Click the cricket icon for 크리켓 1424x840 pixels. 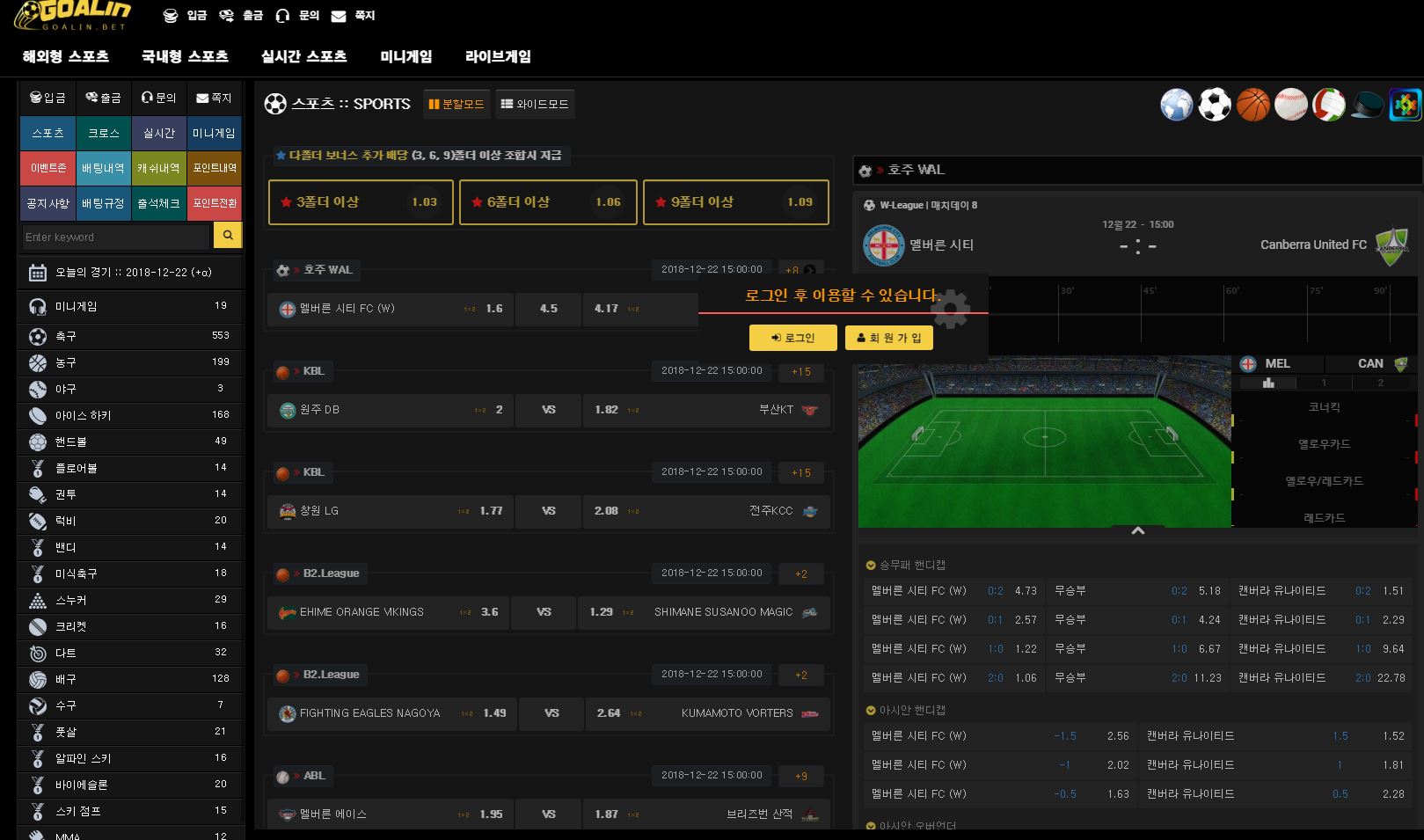(x=37, y=626)
